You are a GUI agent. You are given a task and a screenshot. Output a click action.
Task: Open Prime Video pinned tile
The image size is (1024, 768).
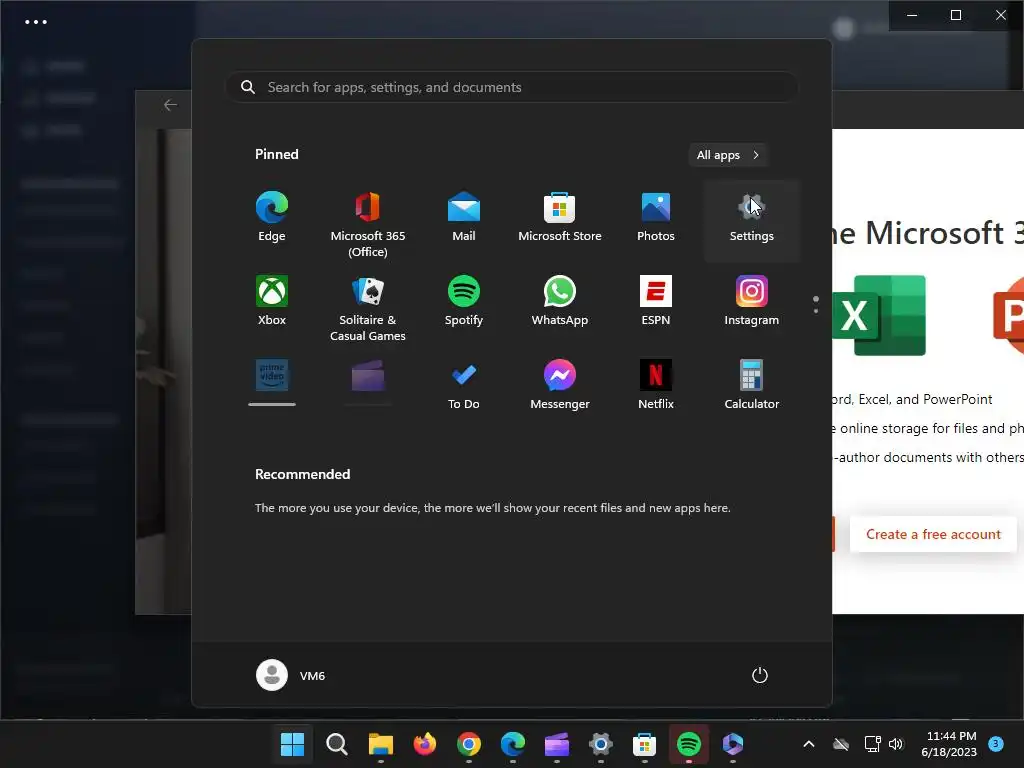click(272, 382)
